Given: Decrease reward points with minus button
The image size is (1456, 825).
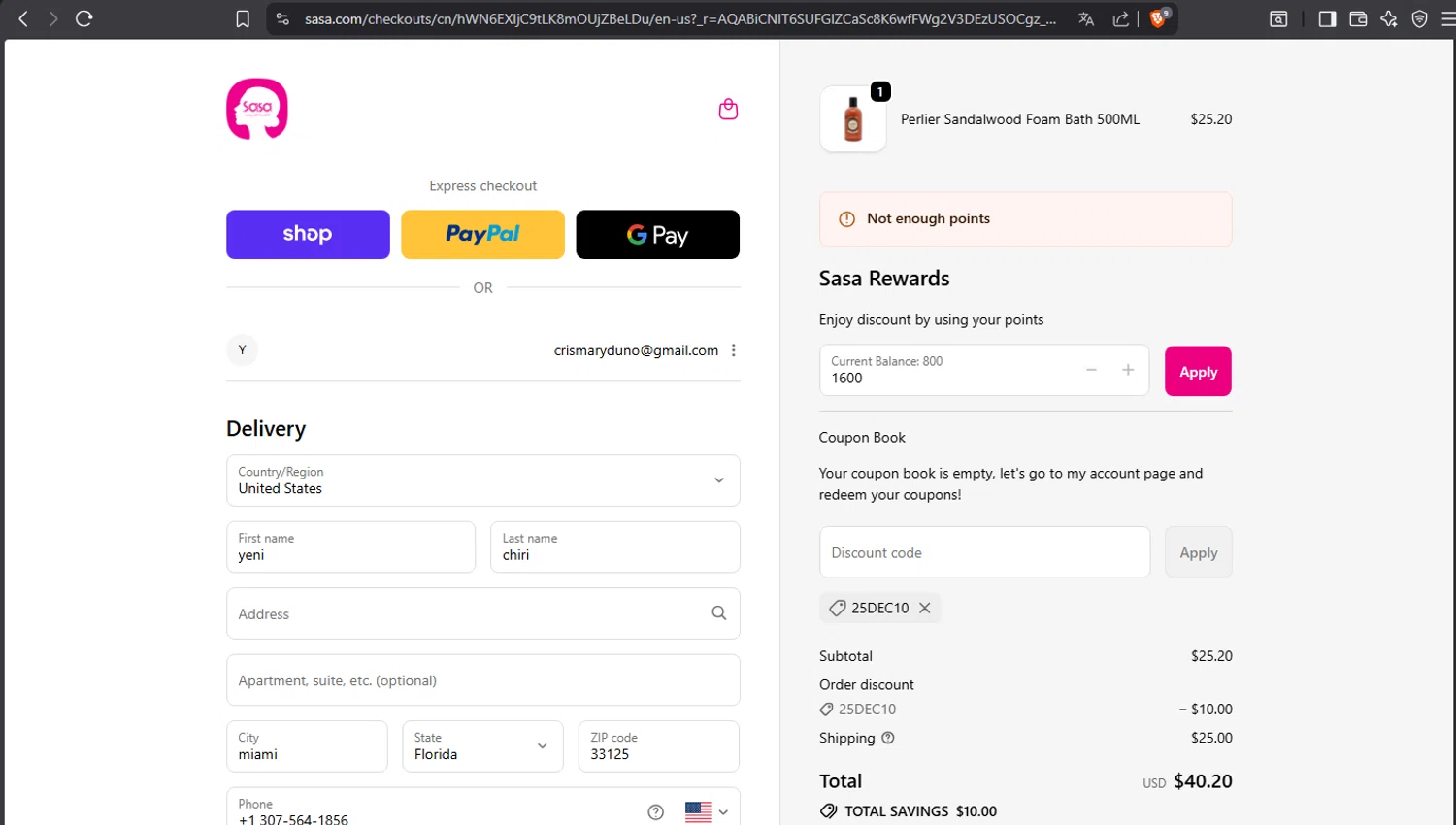Looking at the screenshot, I should click(1091, 370).
